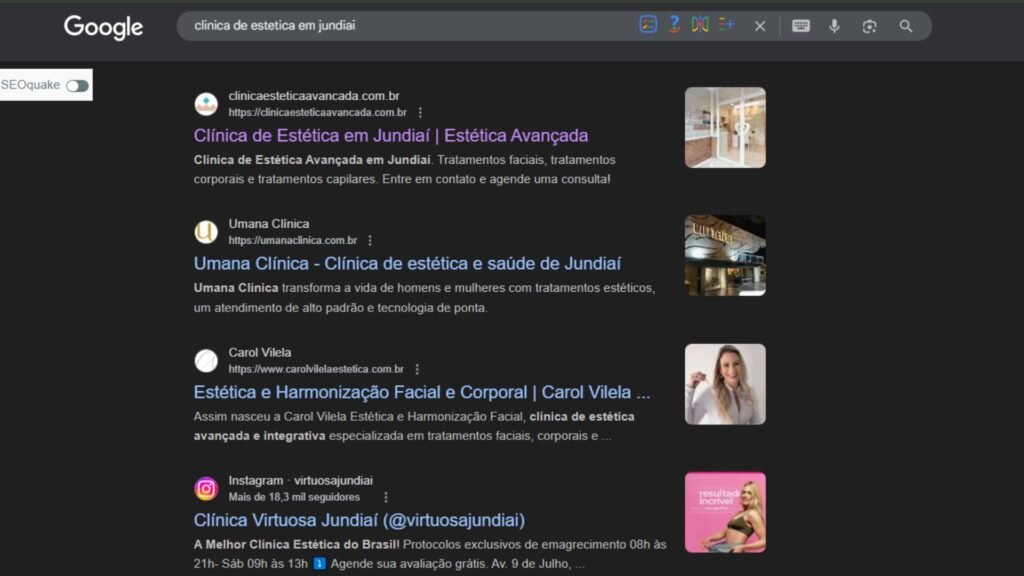Click the Google logo

(x=103, y=27)
